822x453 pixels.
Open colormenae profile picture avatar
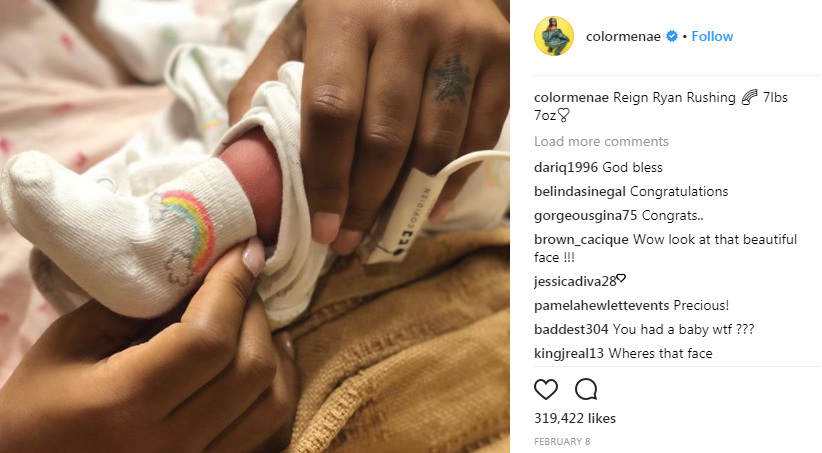pos(554,36)
